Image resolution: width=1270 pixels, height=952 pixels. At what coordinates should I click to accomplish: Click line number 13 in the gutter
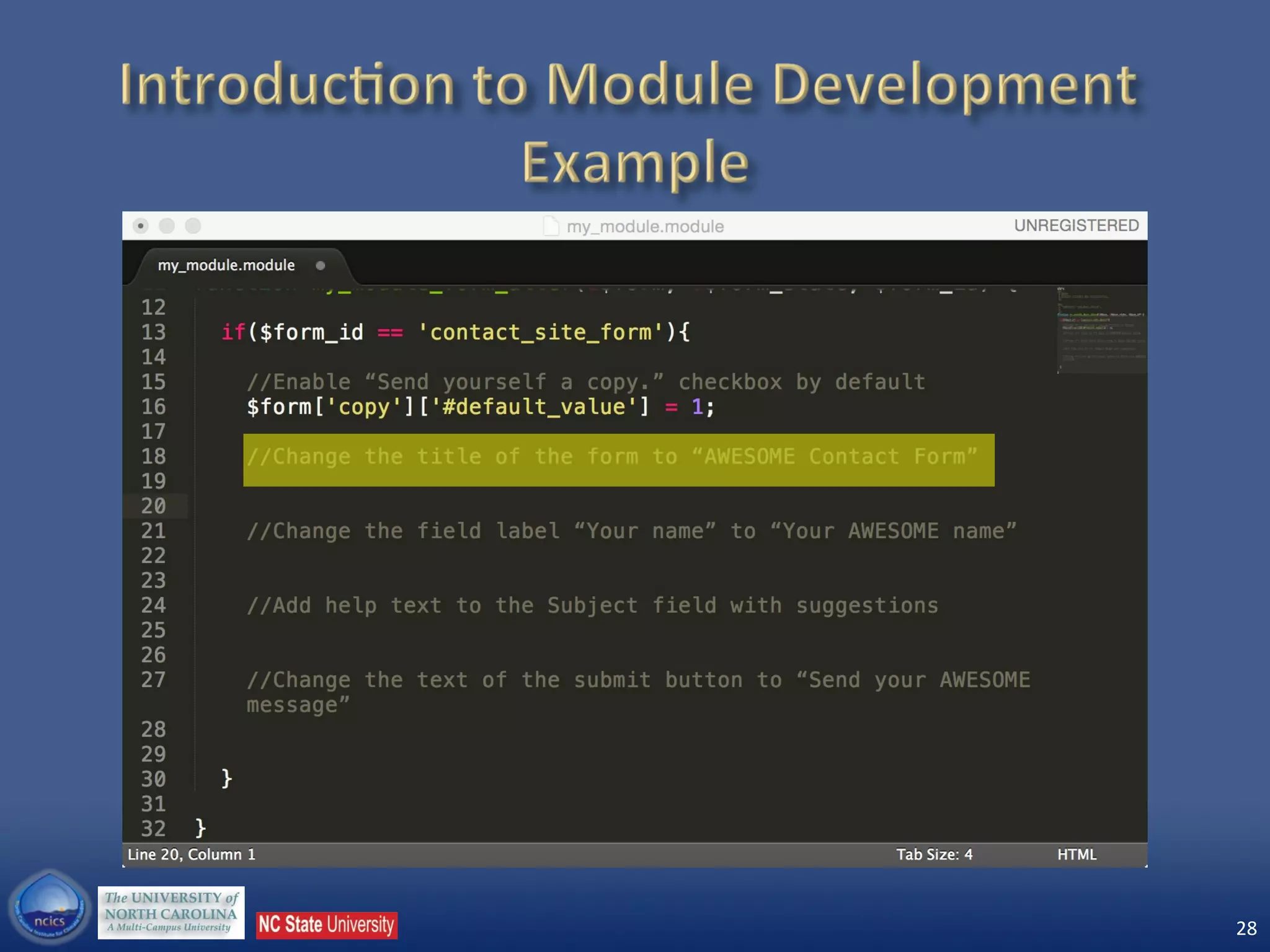click(x=153, y=333)
